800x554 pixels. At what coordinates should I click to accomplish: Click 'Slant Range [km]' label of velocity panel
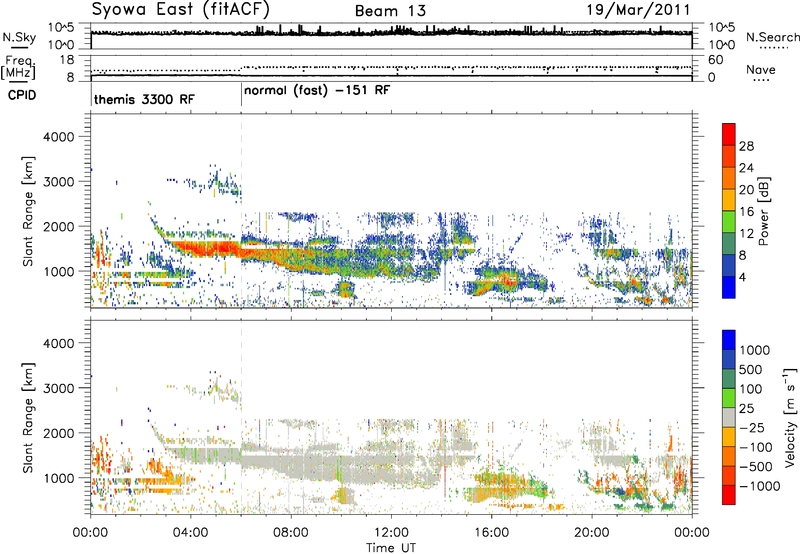28,417
